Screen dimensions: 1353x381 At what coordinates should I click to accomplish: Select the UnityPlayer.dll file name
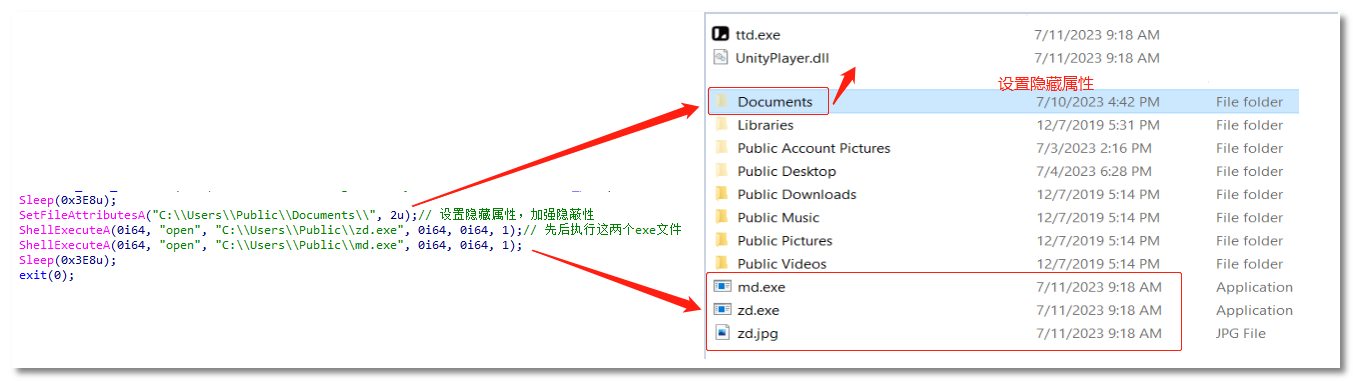[782, 57]
